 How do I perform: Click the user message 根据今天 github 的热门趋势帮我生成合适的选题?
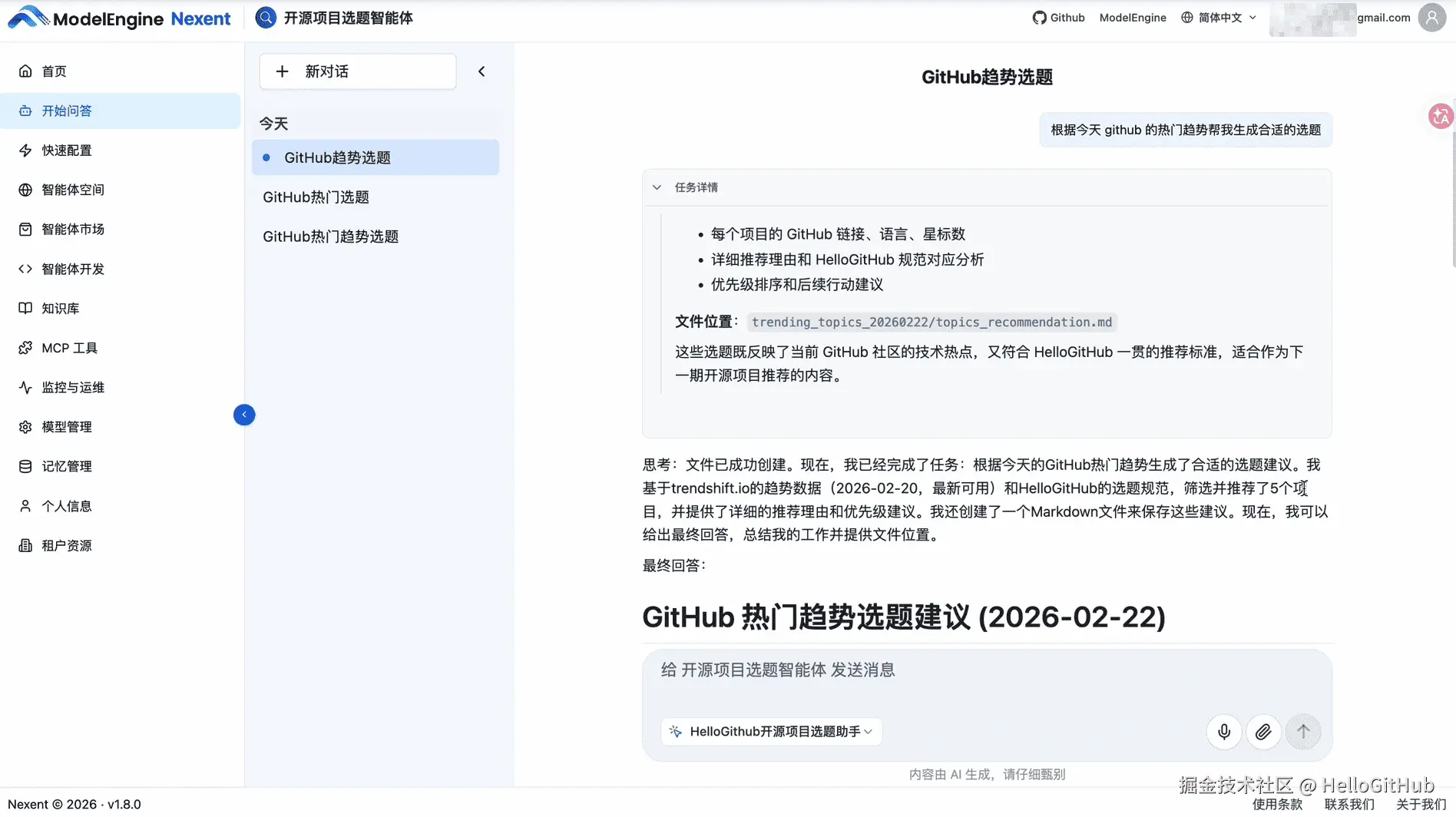[x=1186, y=130]
